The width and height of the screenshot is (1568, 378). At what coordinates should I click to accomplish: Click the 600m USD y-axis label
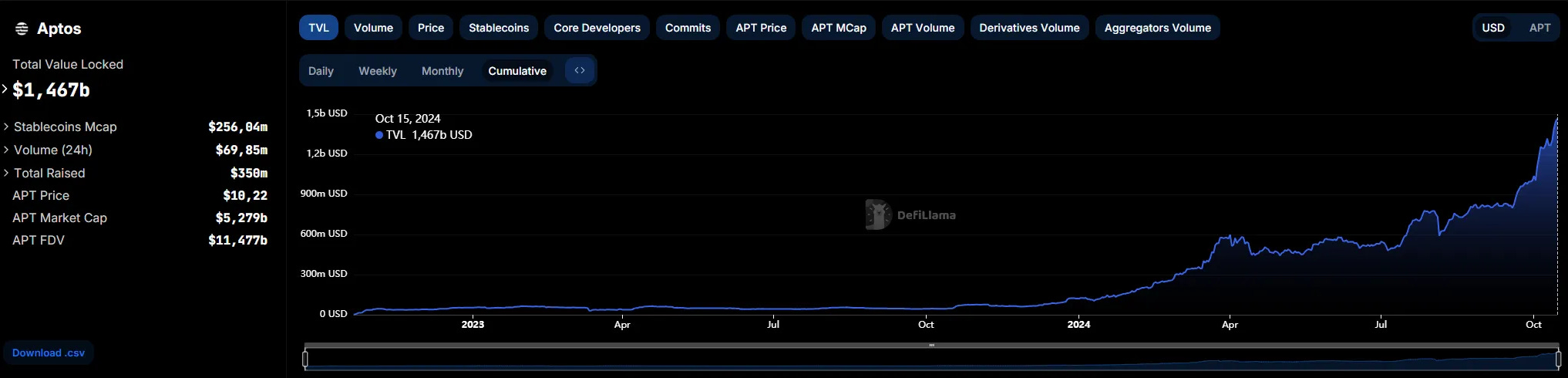[324, 233]
